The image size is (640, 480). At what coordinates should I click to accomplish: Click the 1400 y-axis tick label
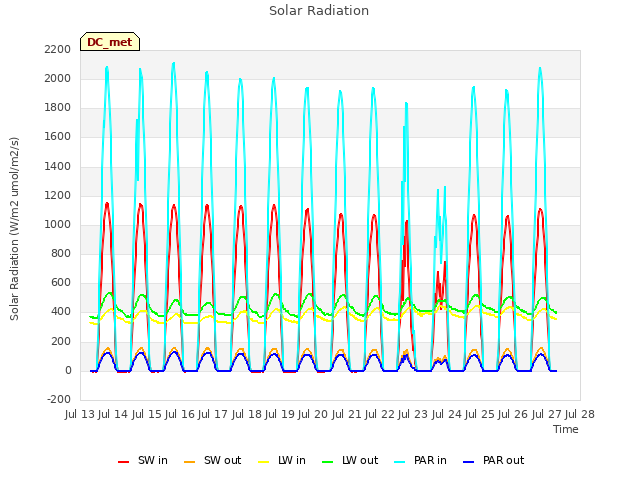point(58,167)
